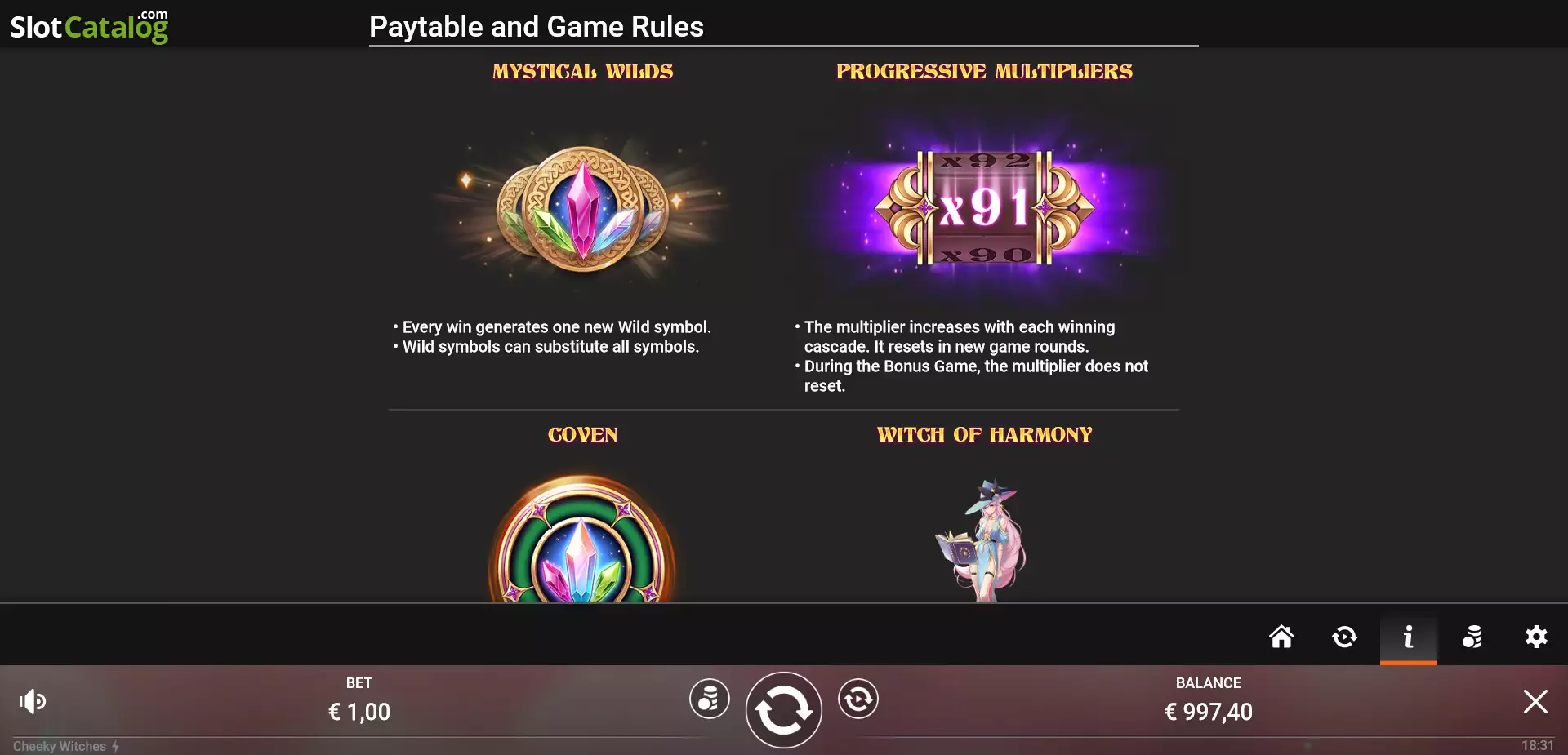Go to home via the house icon
This screenshot has width=1568, height=755.
(1281, 637)
